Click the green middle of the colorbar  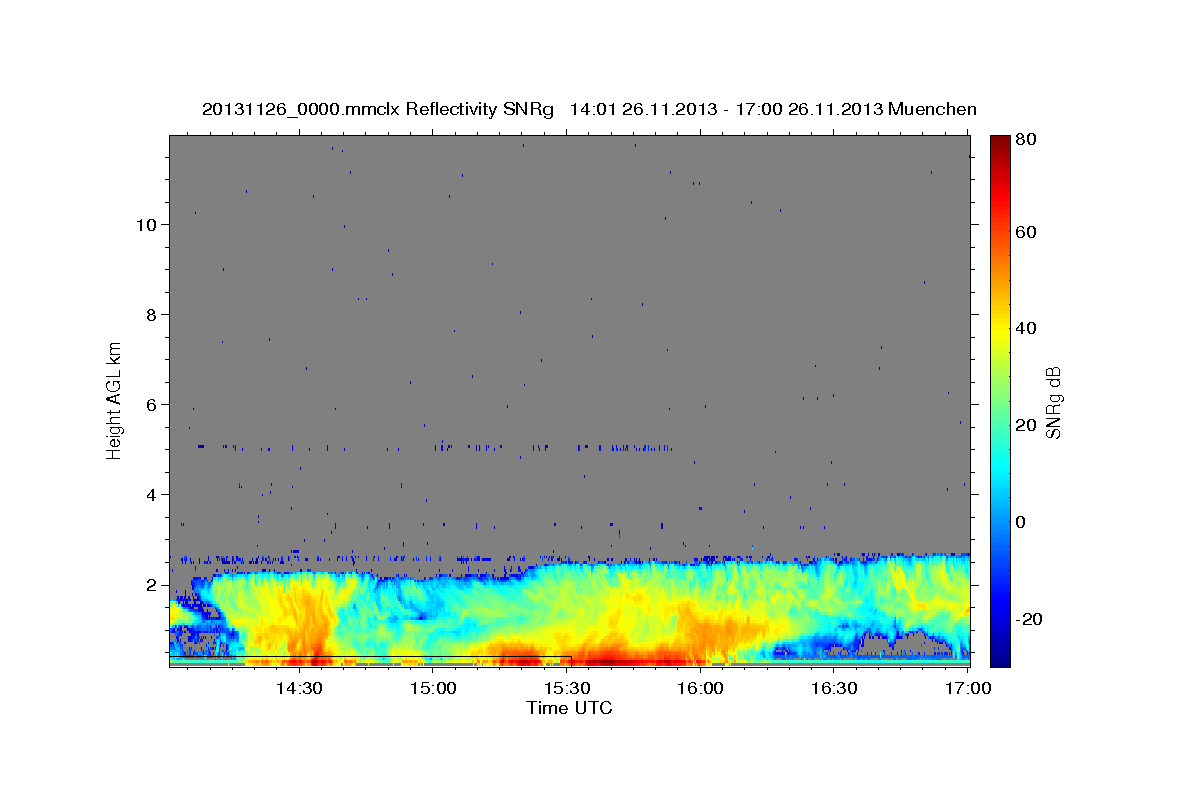click(1000, 400)
